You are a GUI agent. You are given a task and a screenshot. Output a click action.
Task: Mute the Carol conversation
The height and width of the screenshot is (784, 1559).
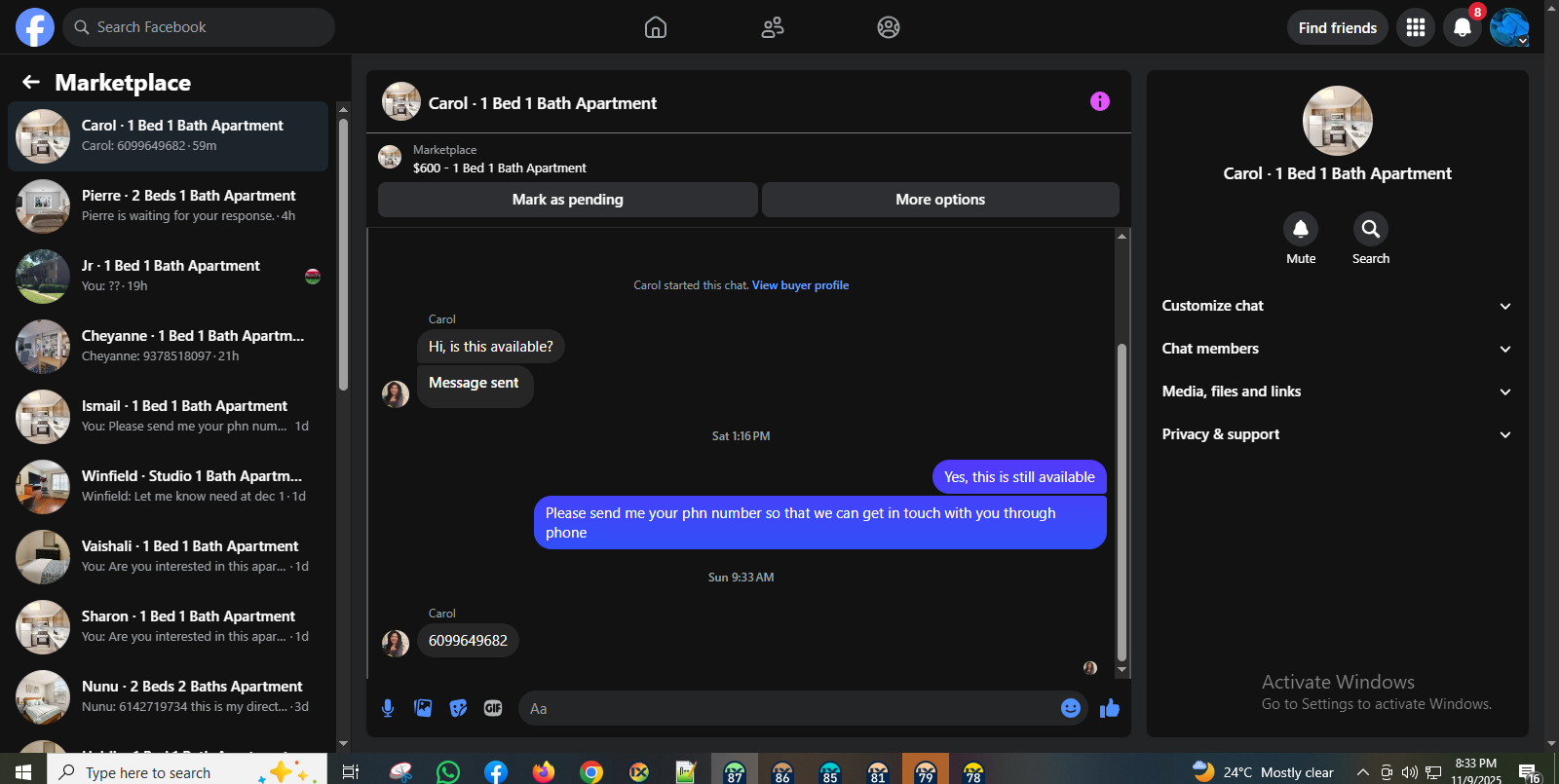1301,229
